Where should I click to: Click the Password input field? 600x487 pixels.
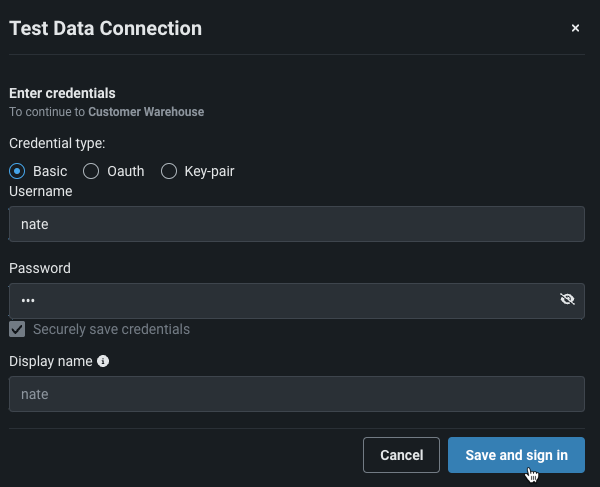[x=280, y=300]
